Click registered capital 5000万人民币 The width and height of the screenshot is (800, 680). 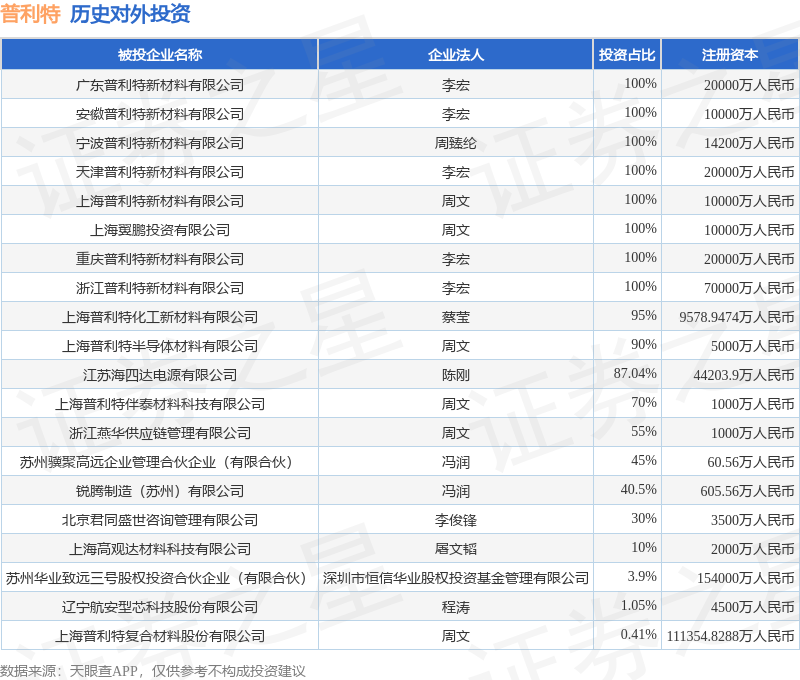tap(753, 346)
